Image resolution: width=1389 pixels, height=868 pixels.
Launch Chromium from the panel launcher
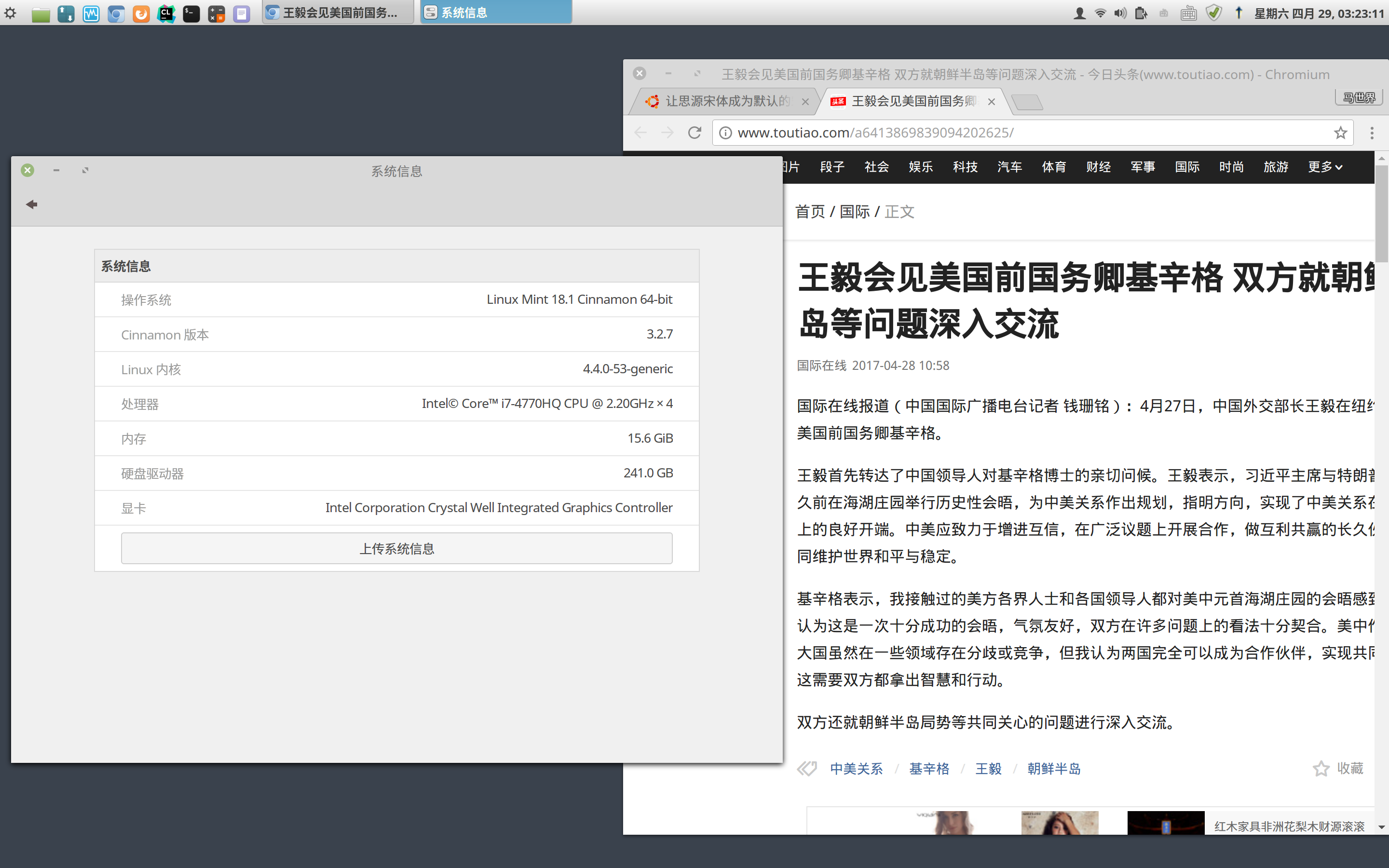tap(116, 14)
